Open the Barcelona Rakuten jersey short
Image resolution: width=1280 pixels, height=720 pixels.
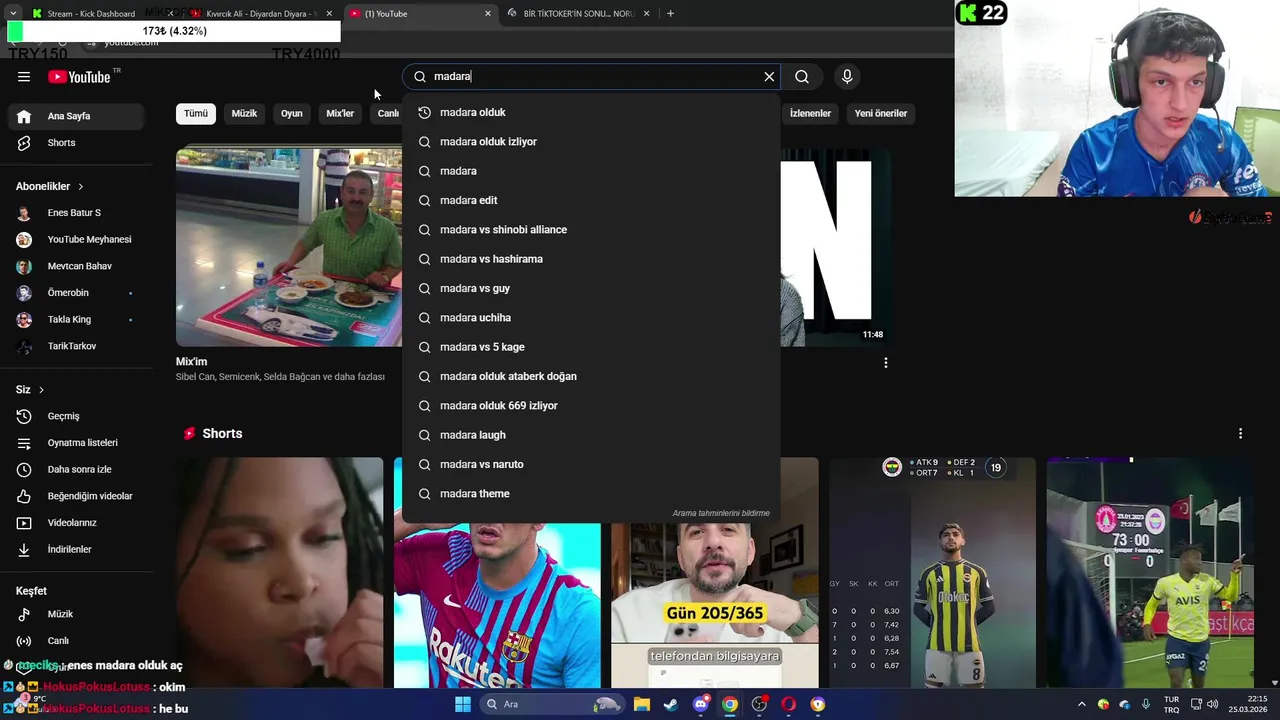497,605
